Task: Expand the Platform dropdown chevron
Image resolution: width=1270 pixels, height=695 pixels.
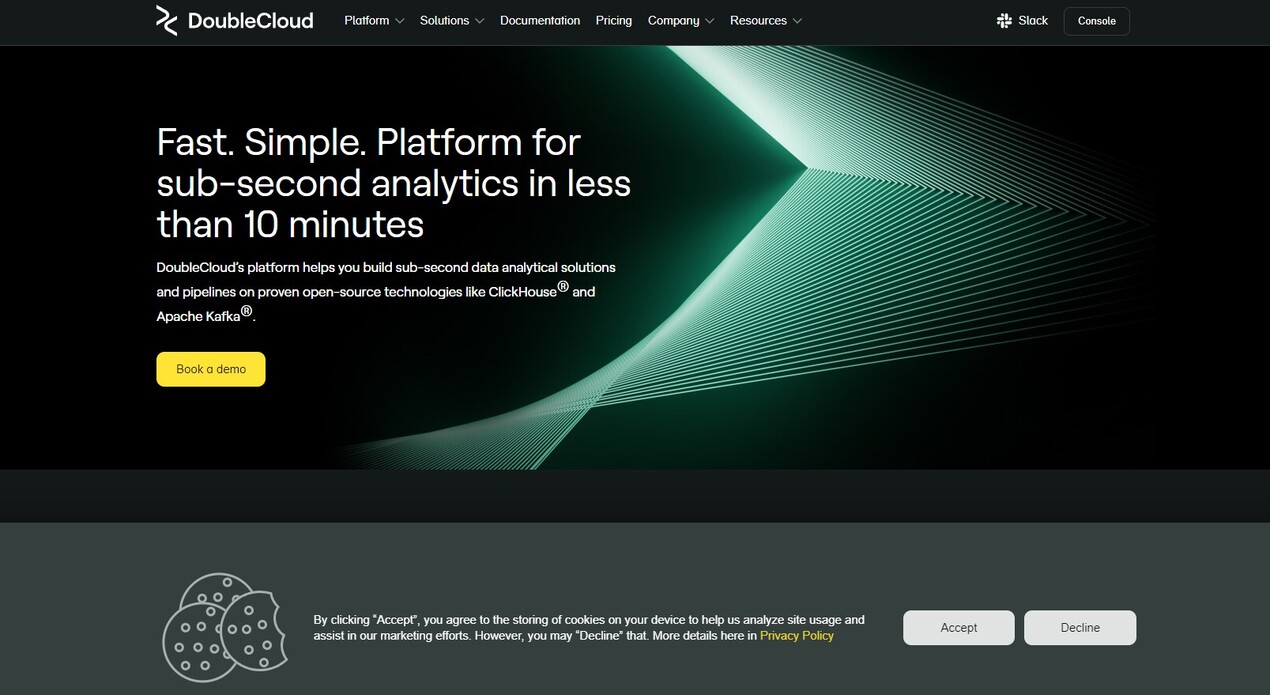Action: point(400,21)
